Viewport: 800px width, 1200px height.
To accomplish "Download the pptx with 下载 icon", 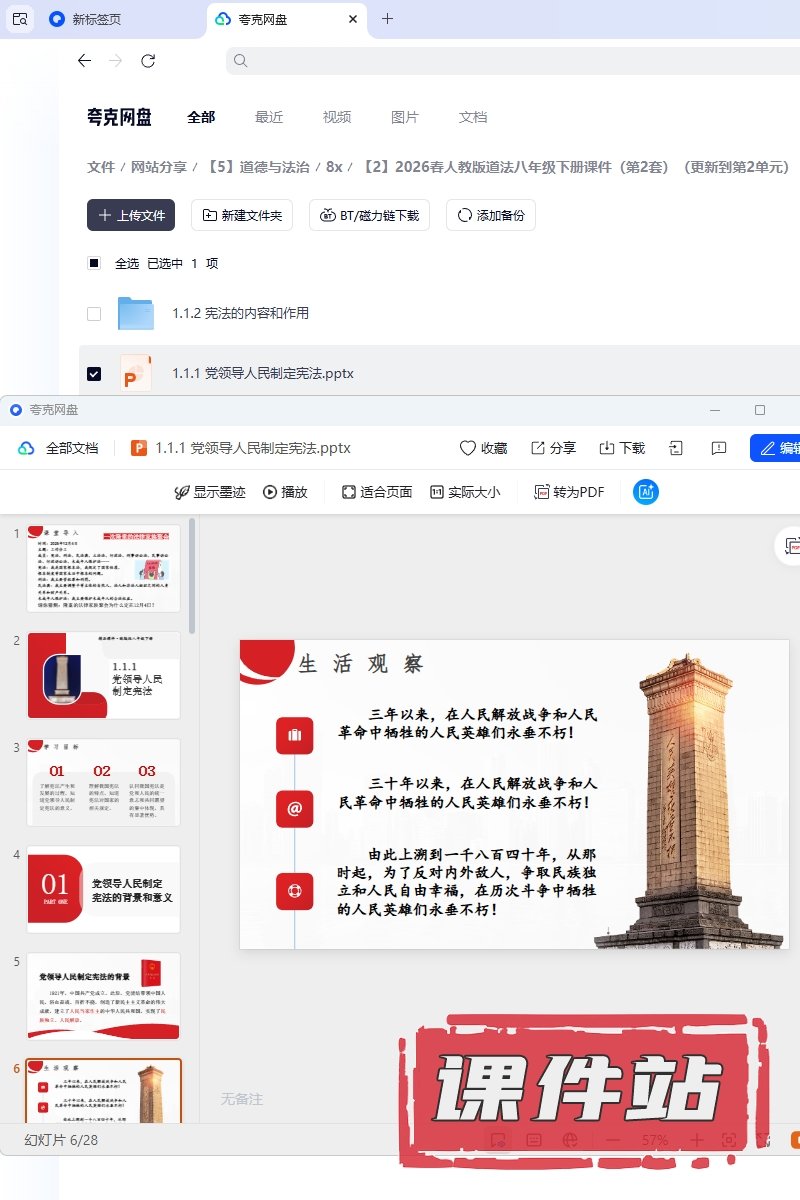I will pos(607,448).
